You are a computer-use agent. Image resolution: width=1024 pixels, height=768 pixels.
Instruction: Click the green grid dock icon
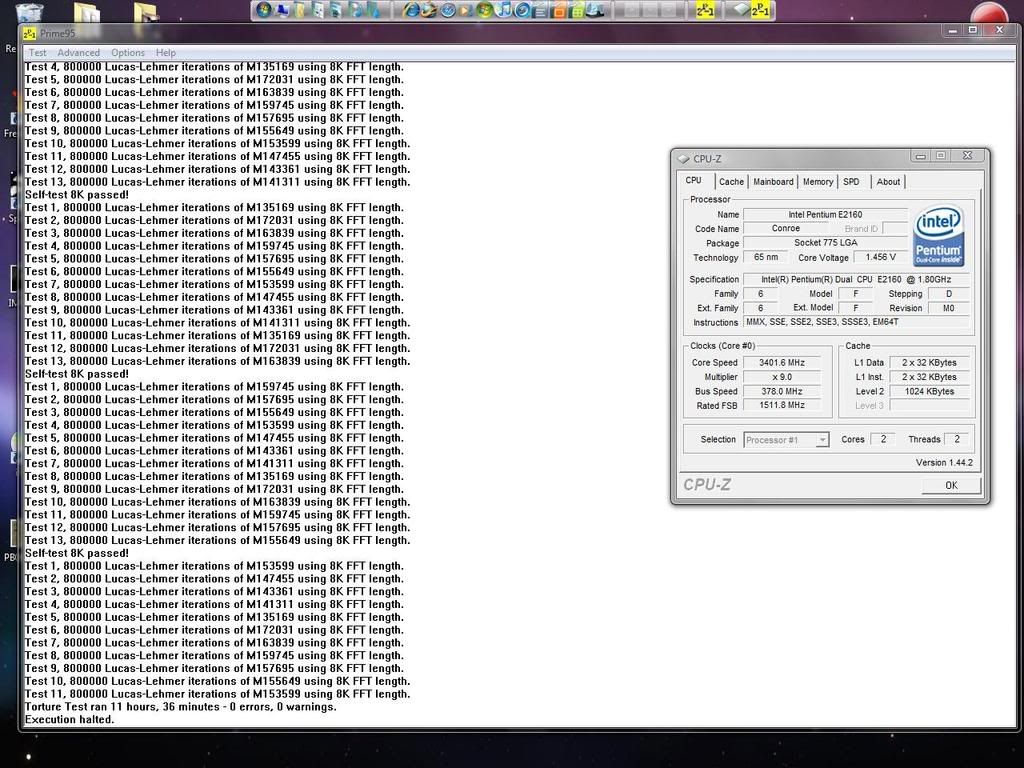pyautogui.click(x=577, y=10)
